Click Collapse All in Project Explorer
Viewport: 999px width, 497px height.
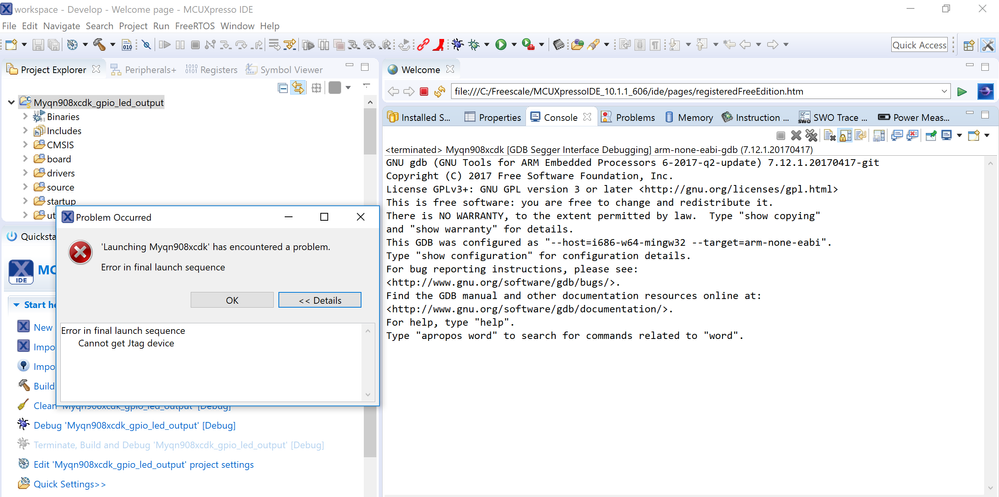(283, 88)
